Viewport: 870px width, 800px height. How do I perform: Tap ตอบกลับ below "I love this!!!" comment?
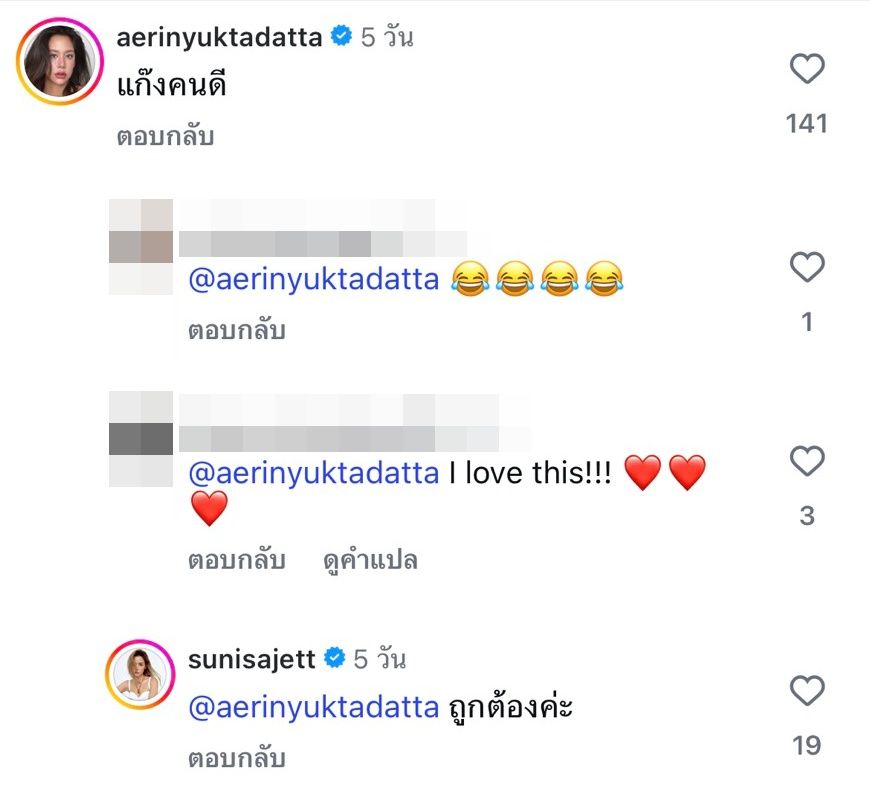(x=236, y=560)
